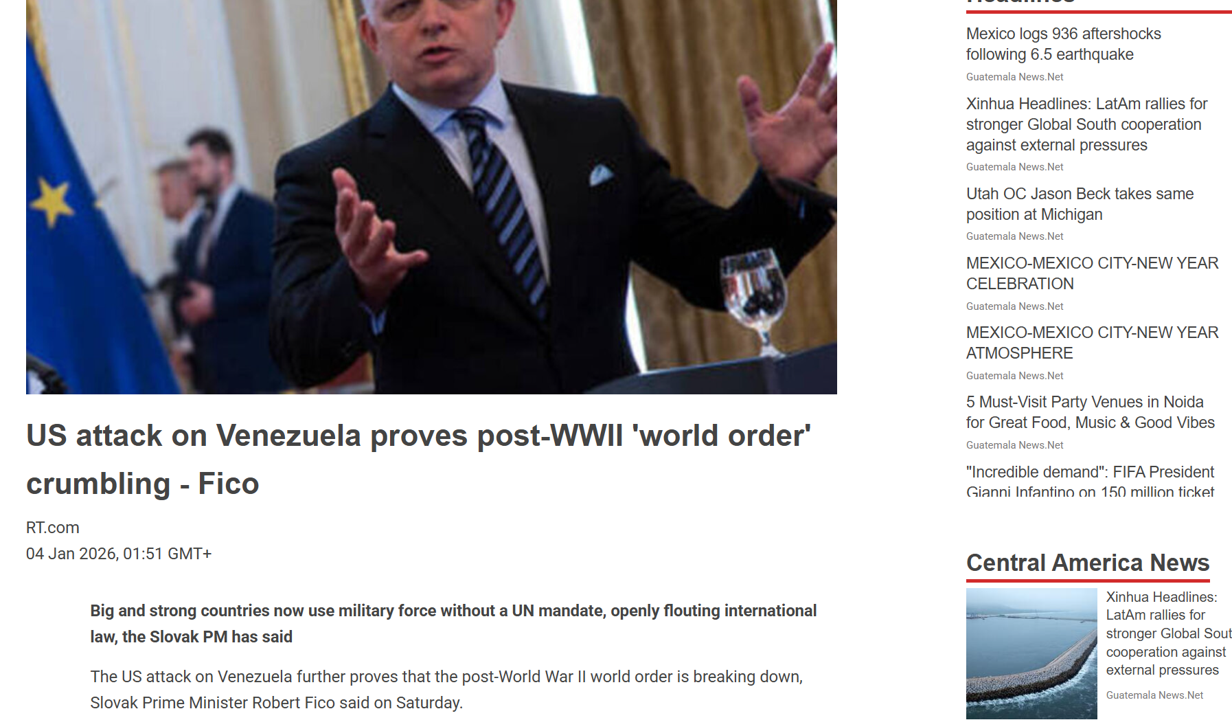Open Xinhua Headlines story beside the seawall thumbnail
This screenshot has height=720, width=1232.
[x=1168, y=633]
